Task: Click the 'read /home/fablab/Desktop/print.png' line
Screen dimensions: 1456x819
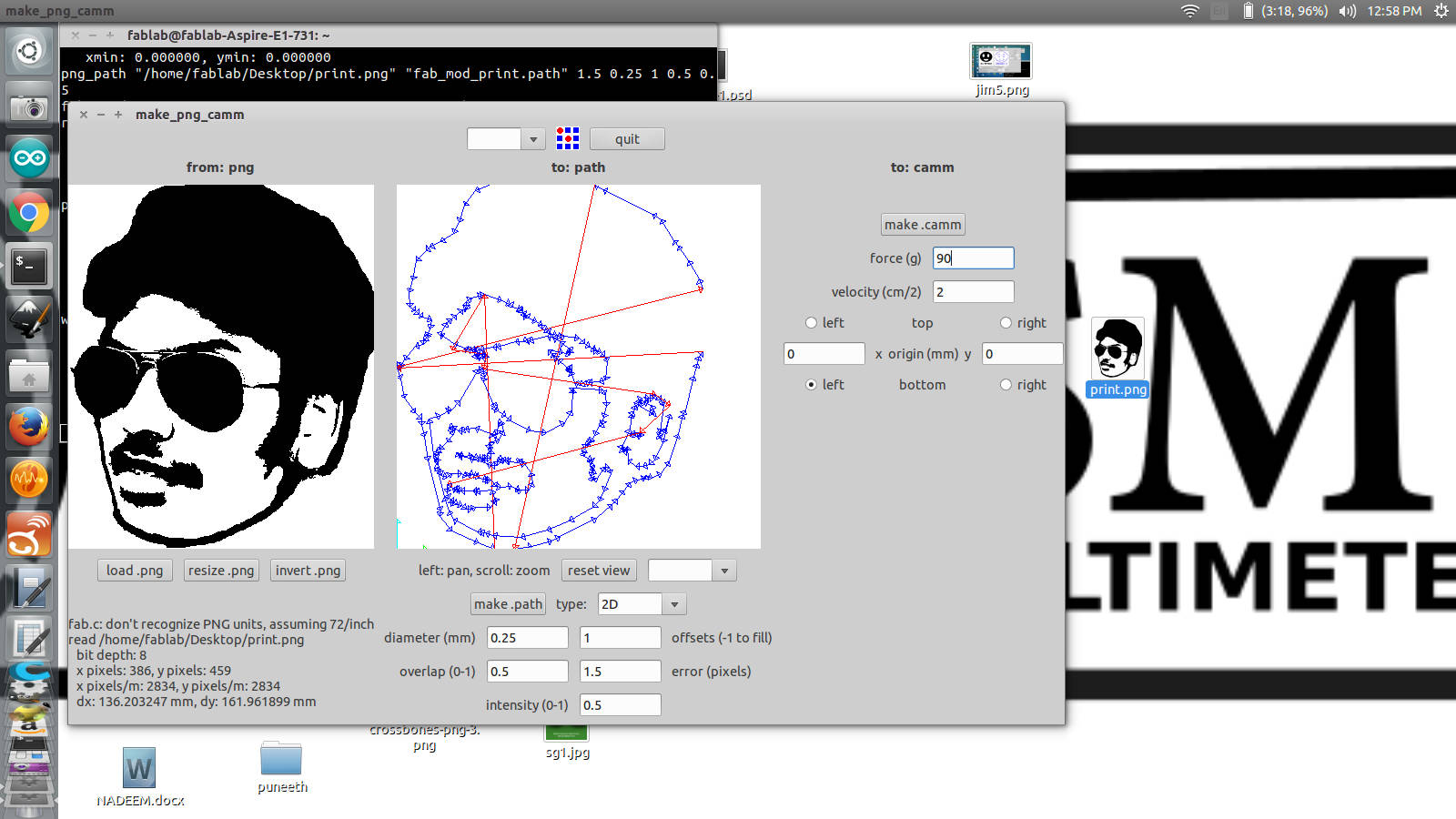Action: click(187, 640)
